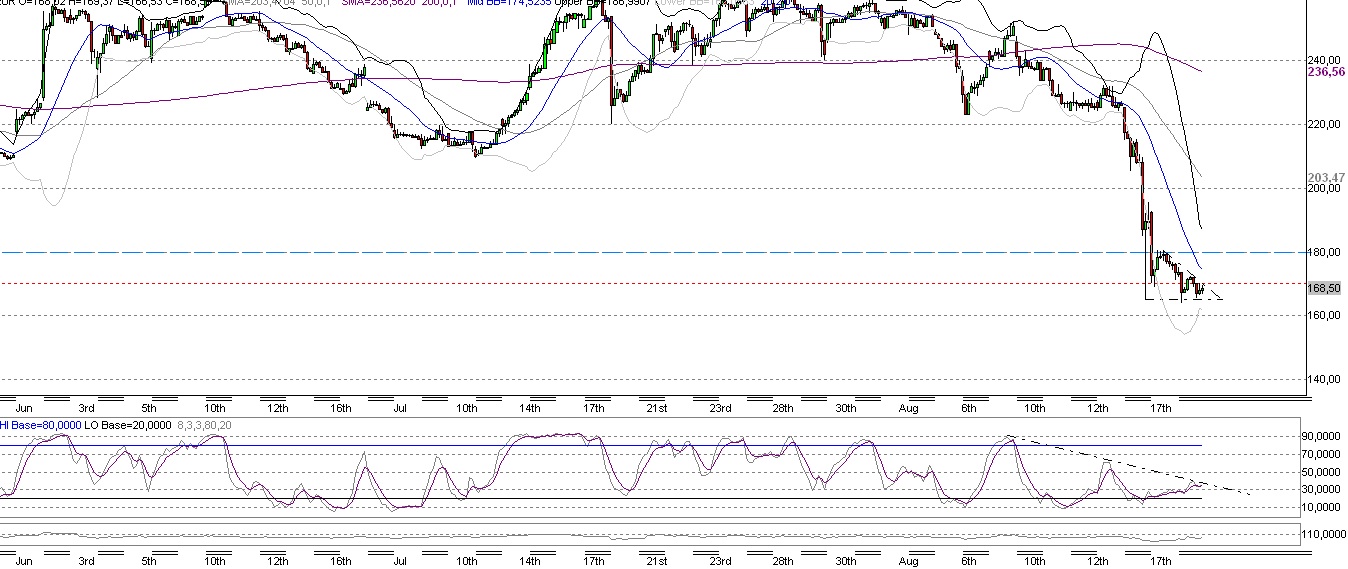Click the Aug label below the price chart
Screen dimensions: 1348x569
coord(908,408)
